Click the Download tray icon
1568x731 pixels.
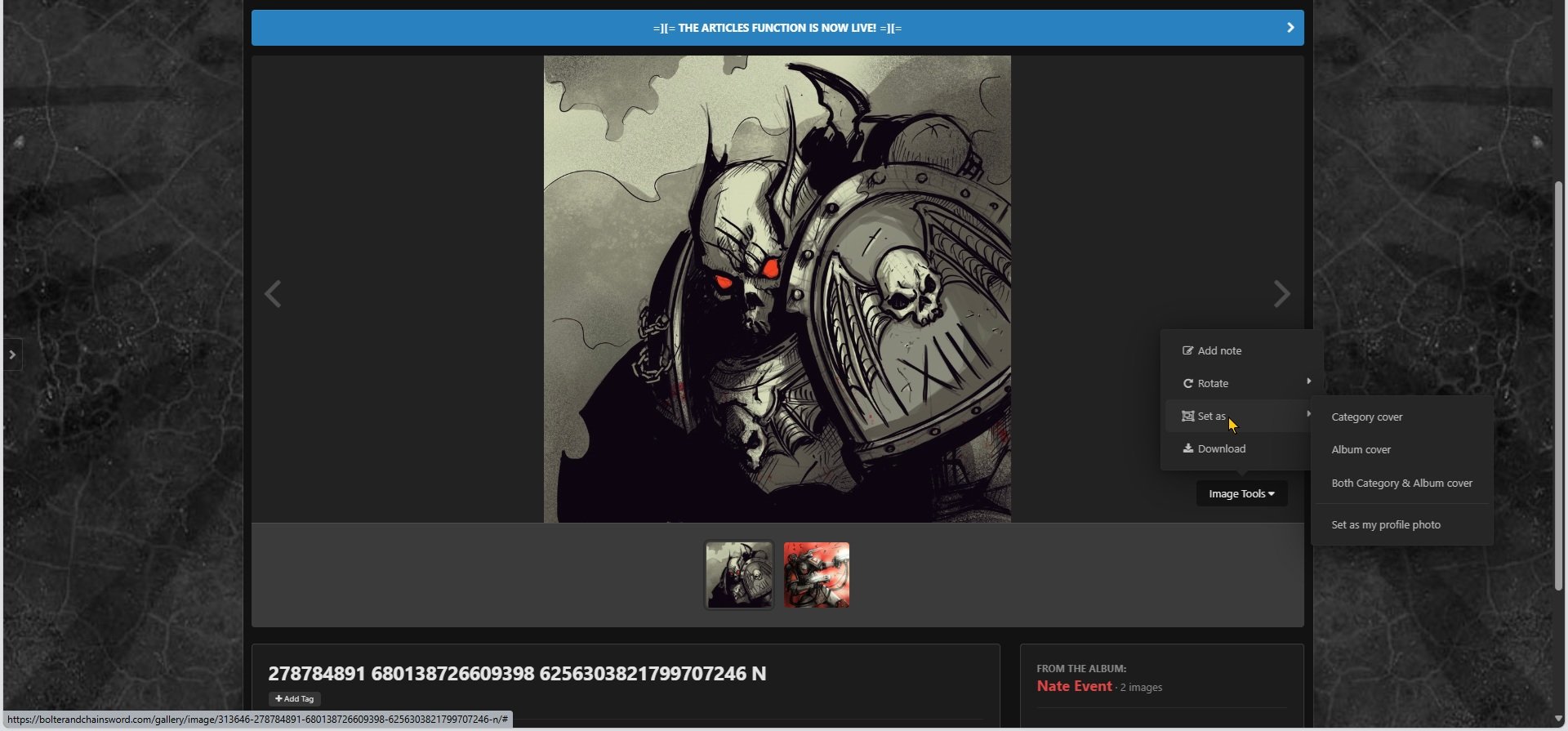[x=1187, y=448]
